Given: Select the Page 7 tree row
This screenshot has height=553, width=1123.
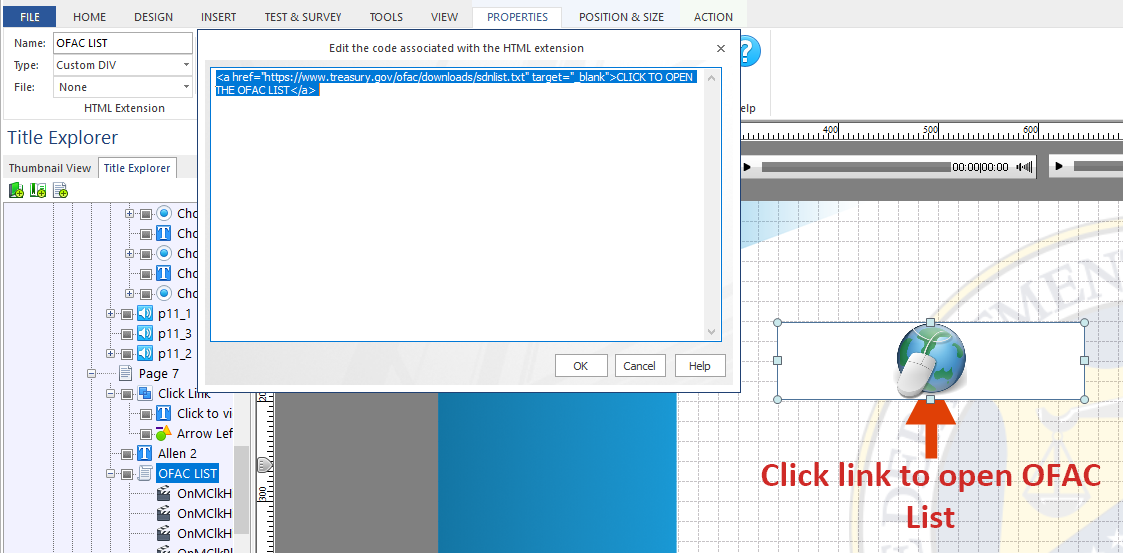Looking at the screenshot, I should (159, 373).
